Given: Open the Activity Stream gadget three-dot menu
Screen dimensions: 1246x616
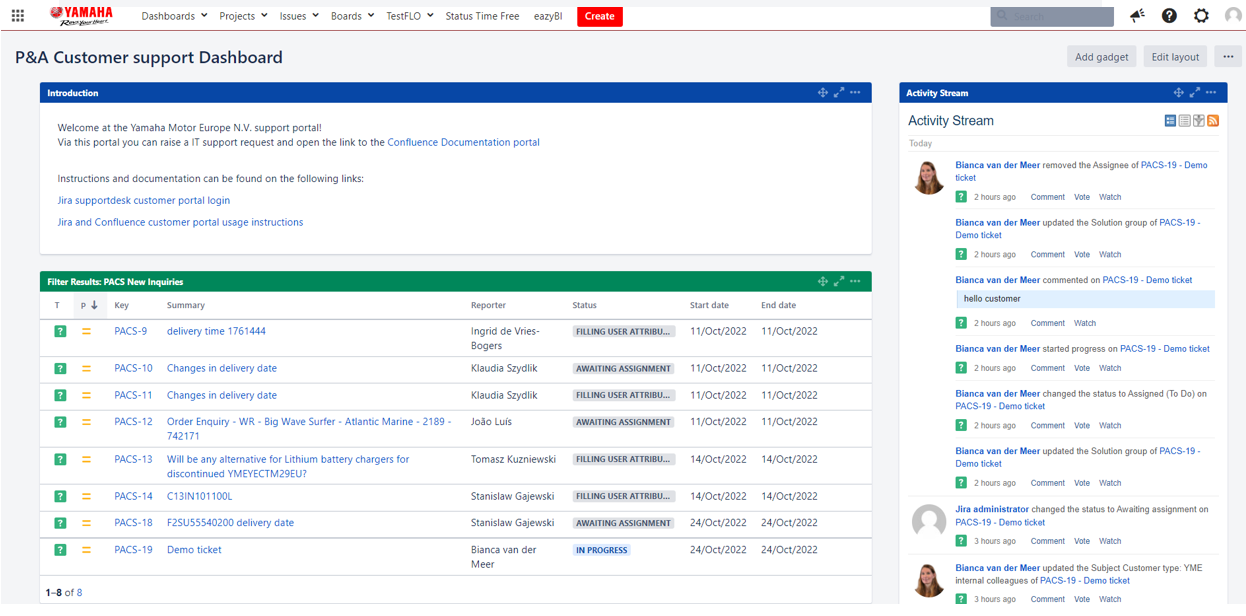Looking at the screenshot, I should point(1211,92).
